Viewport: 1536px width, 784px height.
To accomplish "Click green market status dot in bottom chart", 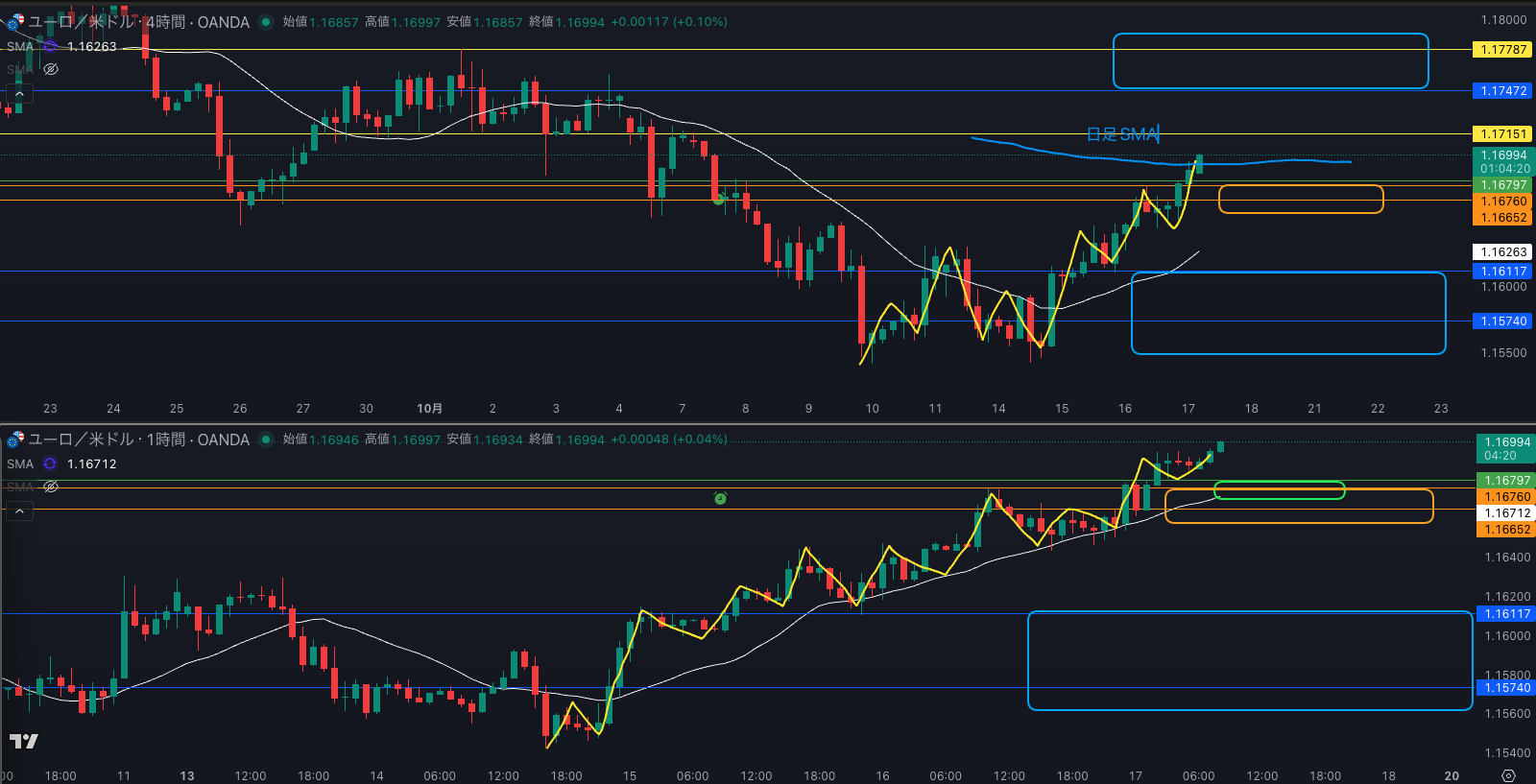I will coord(266,440).
